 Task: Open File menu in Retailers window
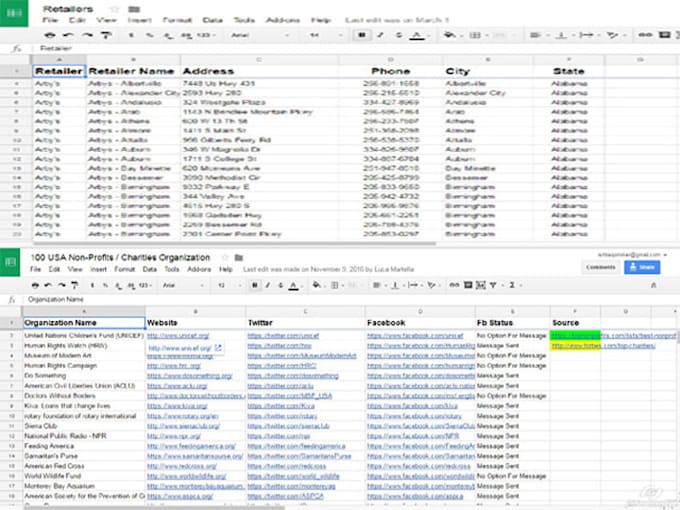50,20
